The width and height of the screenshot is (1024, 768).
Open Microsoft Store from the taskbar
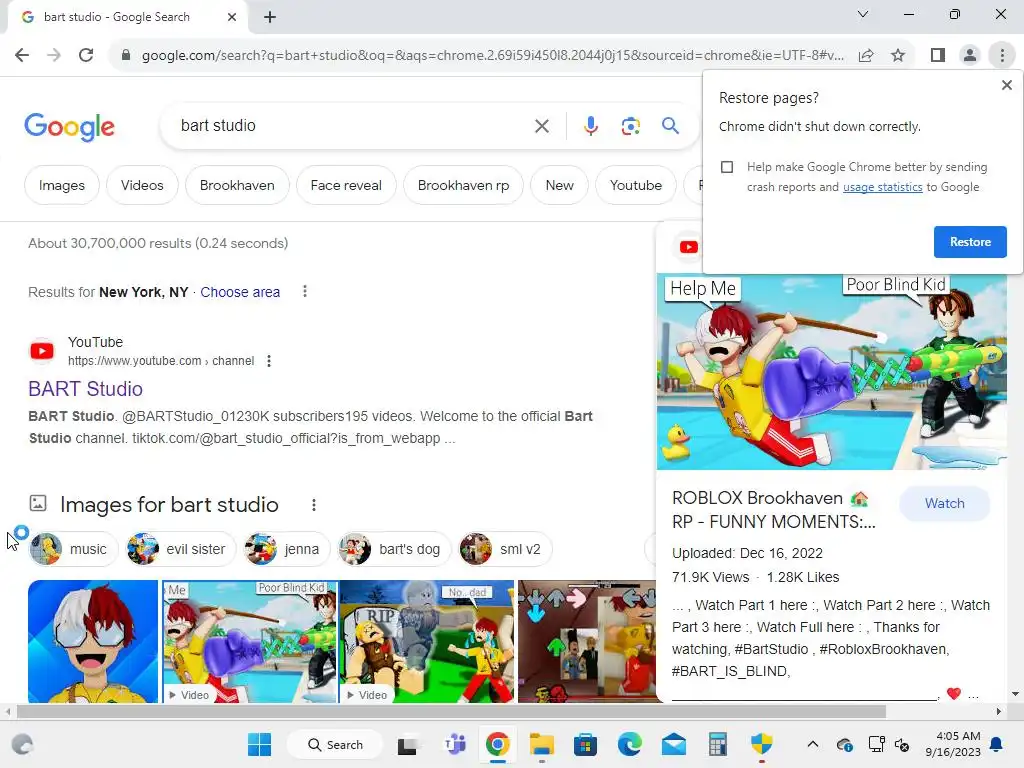[x=585, y=744]
